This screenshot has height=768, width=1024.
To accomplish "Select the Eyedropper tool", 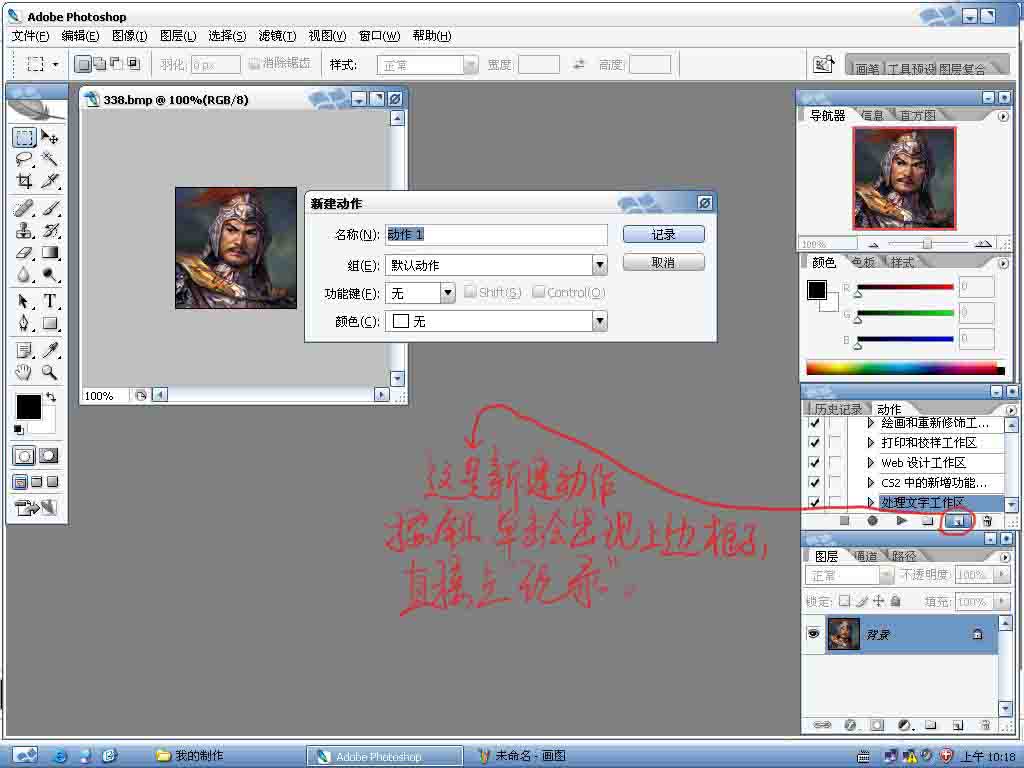I will click(50, 351).
